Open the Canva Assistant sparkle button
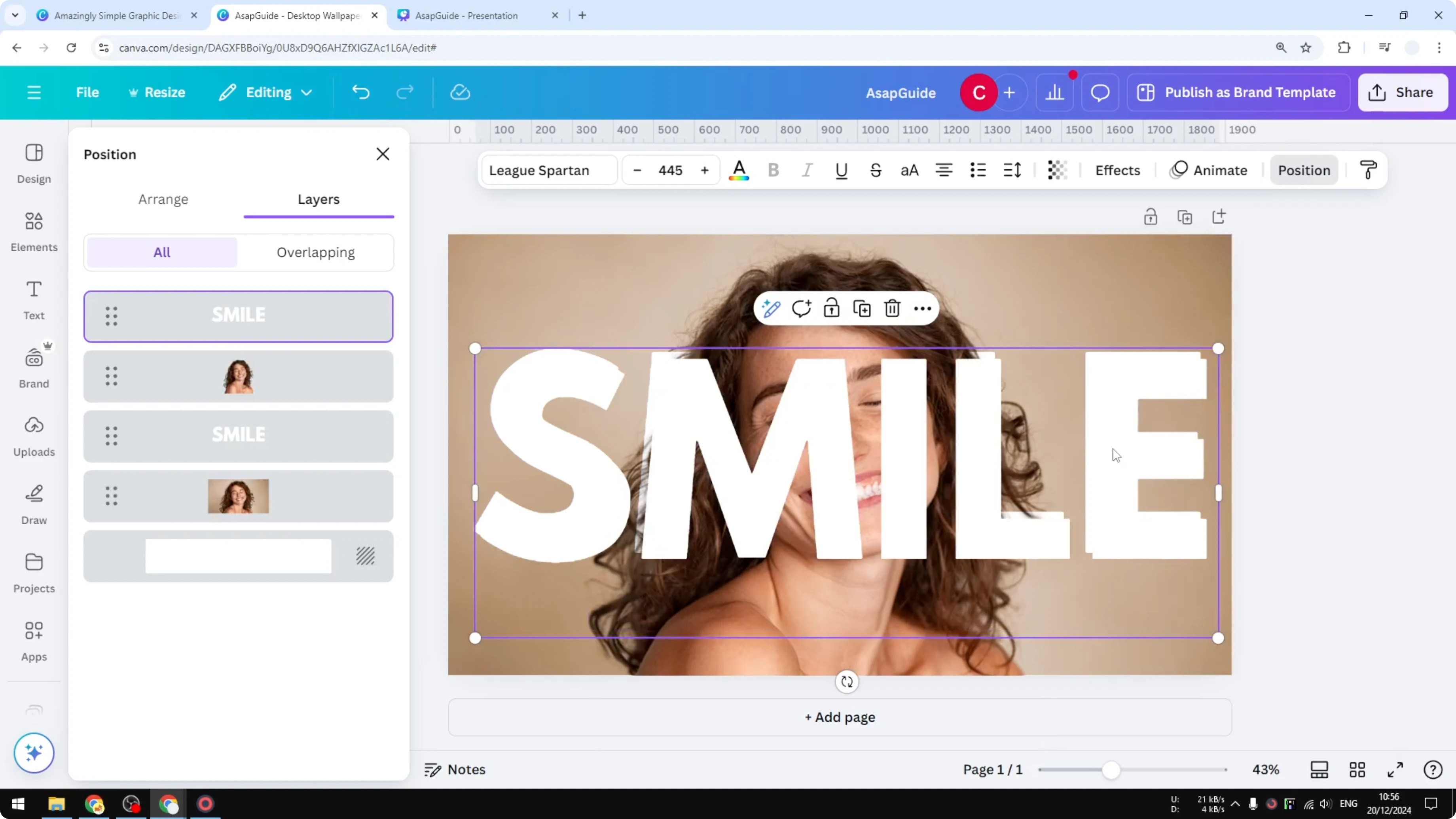Viewport: 1456px width, 819px height. 33,753
